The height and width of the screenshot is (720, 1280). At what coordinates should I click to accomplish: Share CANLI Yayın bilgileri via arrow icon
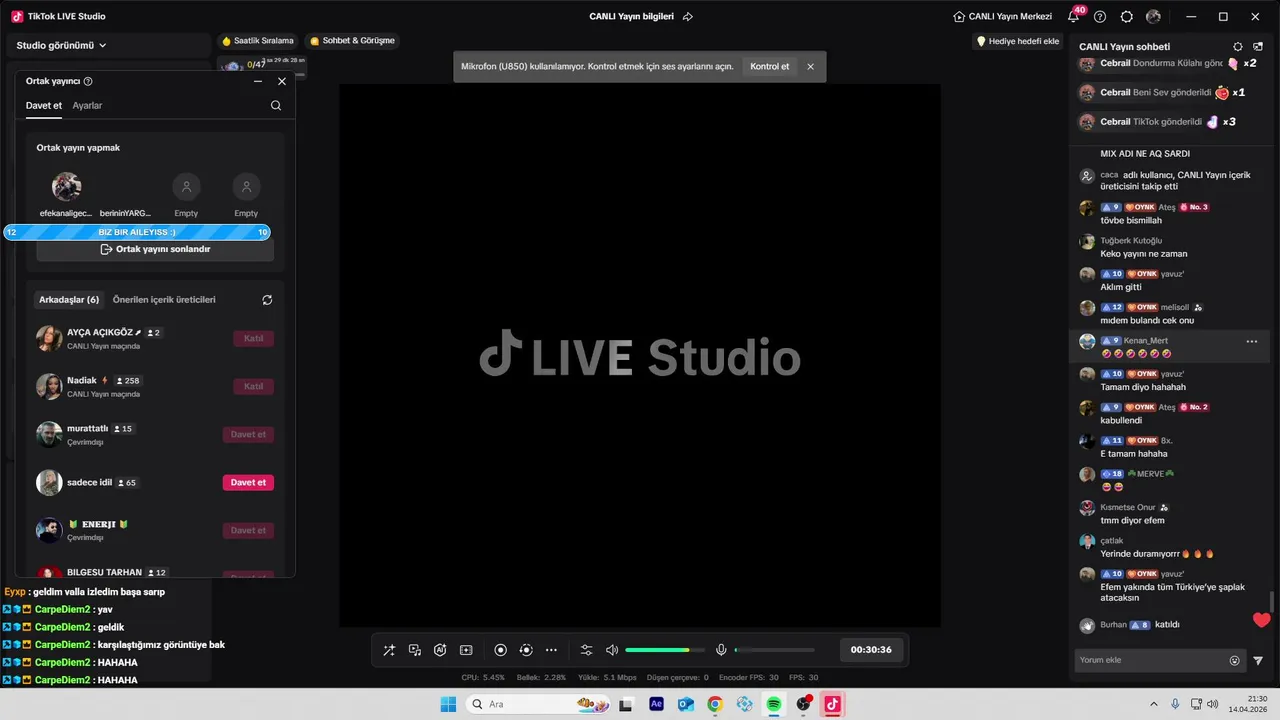click(688, 17)
